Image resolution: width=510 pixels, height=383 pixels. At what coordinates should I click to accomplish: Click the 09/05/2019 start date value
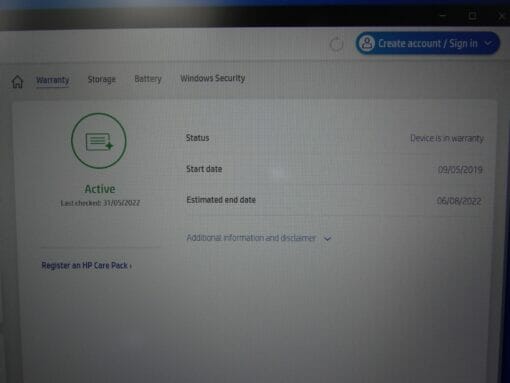click(460, 170)
